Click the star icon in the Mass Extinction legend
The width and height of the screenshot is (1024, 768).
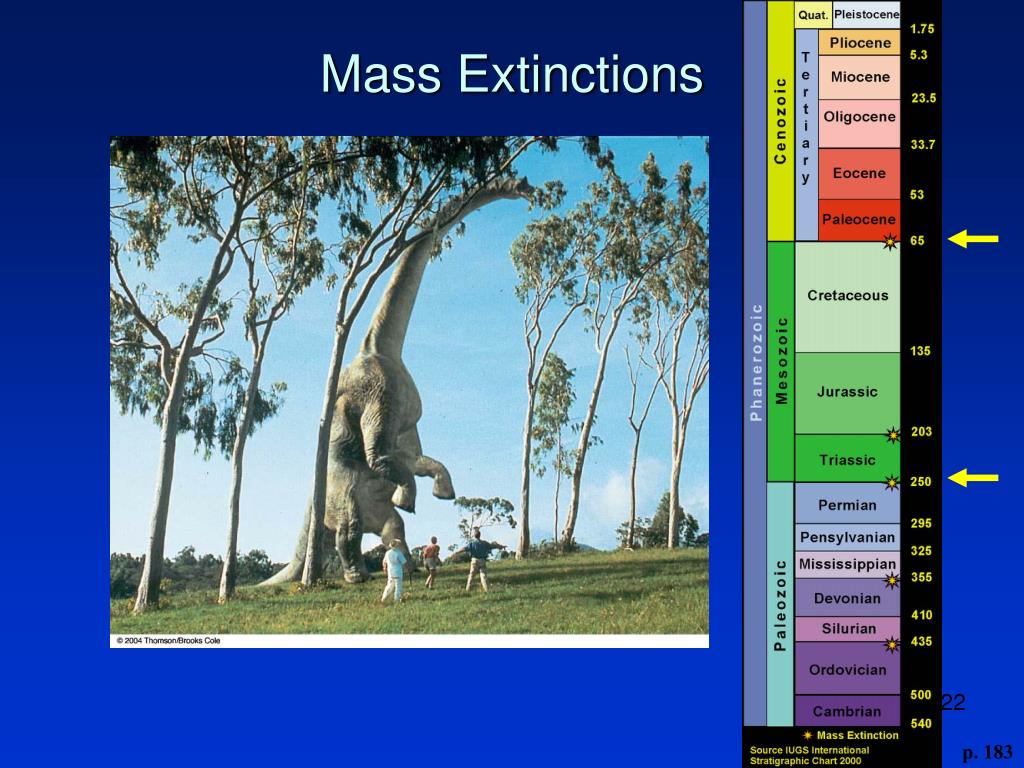[x=808, y=735]
